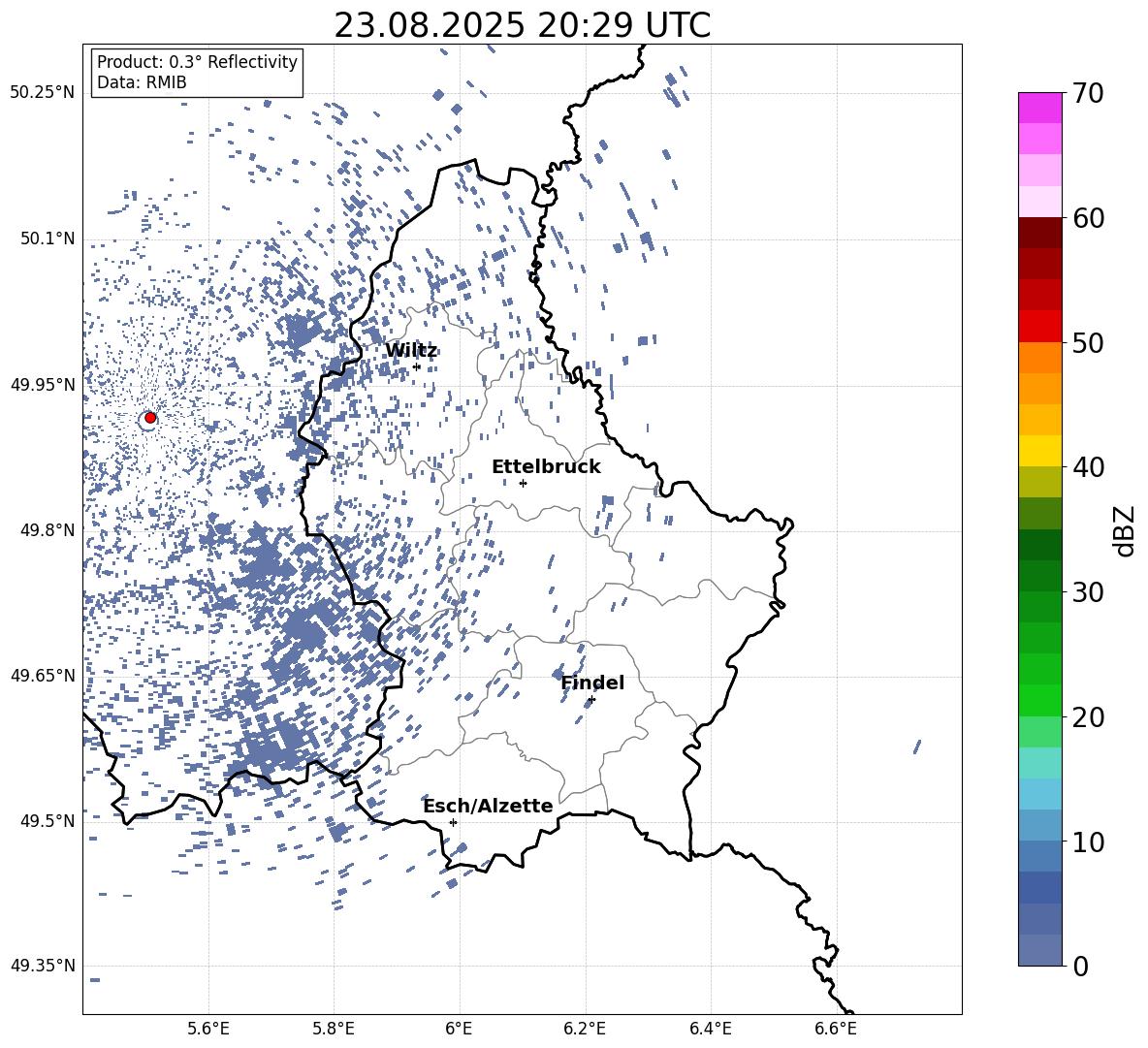Click the 70 tick label on colorbar

pos(1088,93)
